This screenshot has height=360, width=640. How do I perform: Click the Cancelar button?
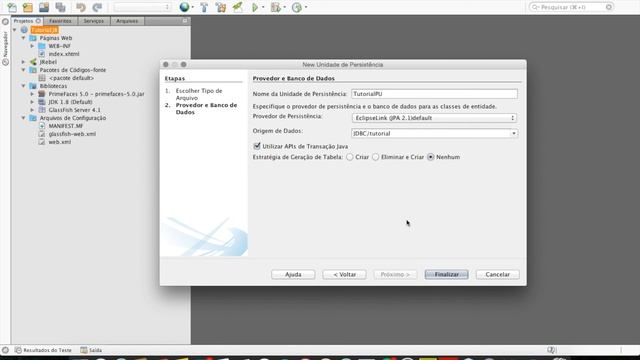pos(498,274)
